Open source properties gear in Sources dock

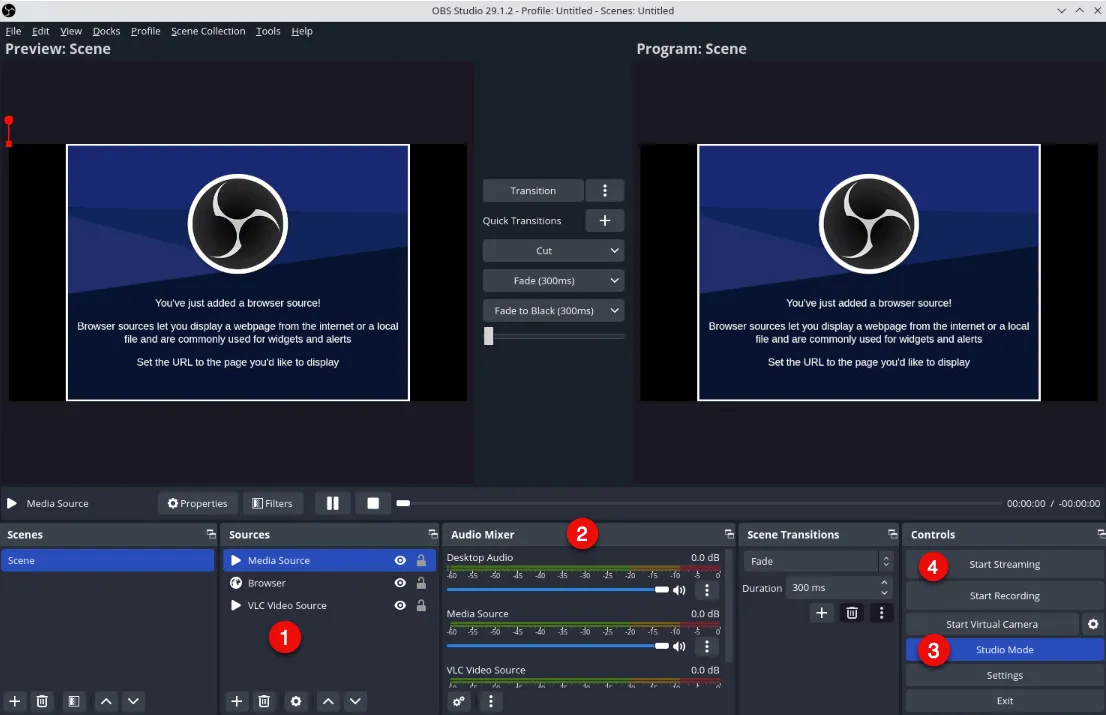pyautogui.click(x=296, y=701)
